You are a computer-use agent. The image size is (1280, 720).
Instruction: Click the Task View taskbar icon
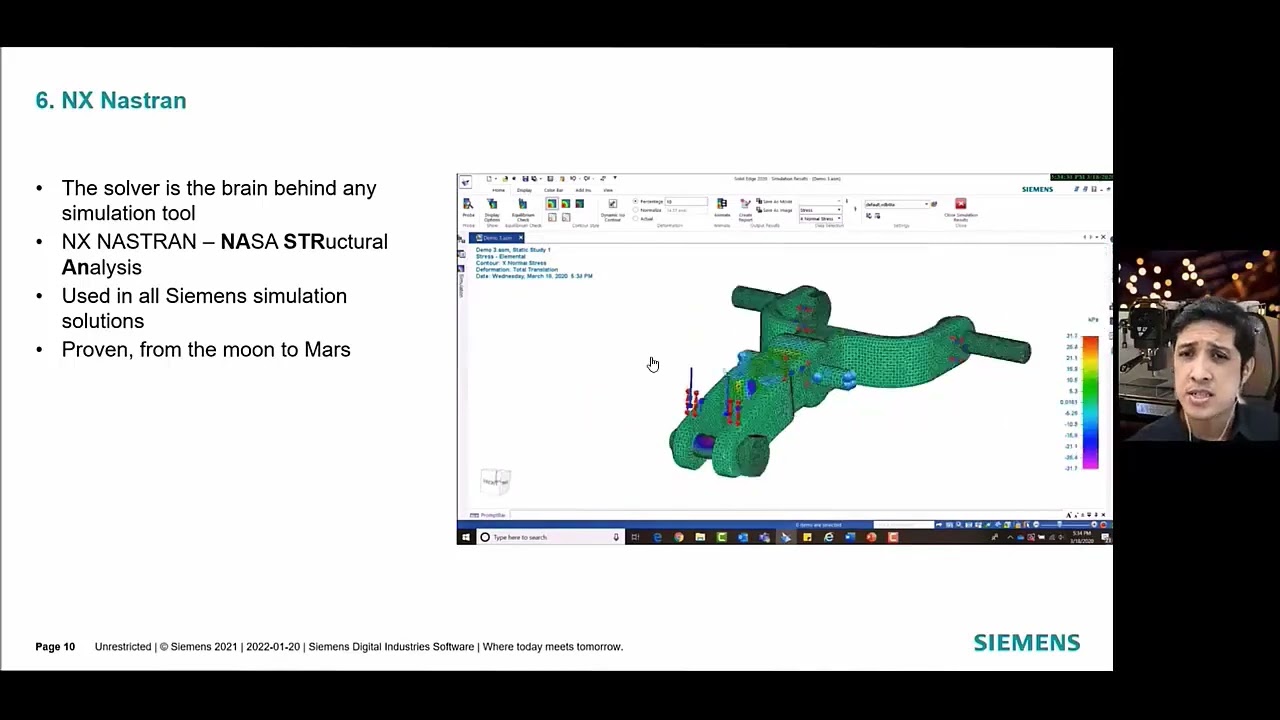pyautogui.click(x=635, y=537)
